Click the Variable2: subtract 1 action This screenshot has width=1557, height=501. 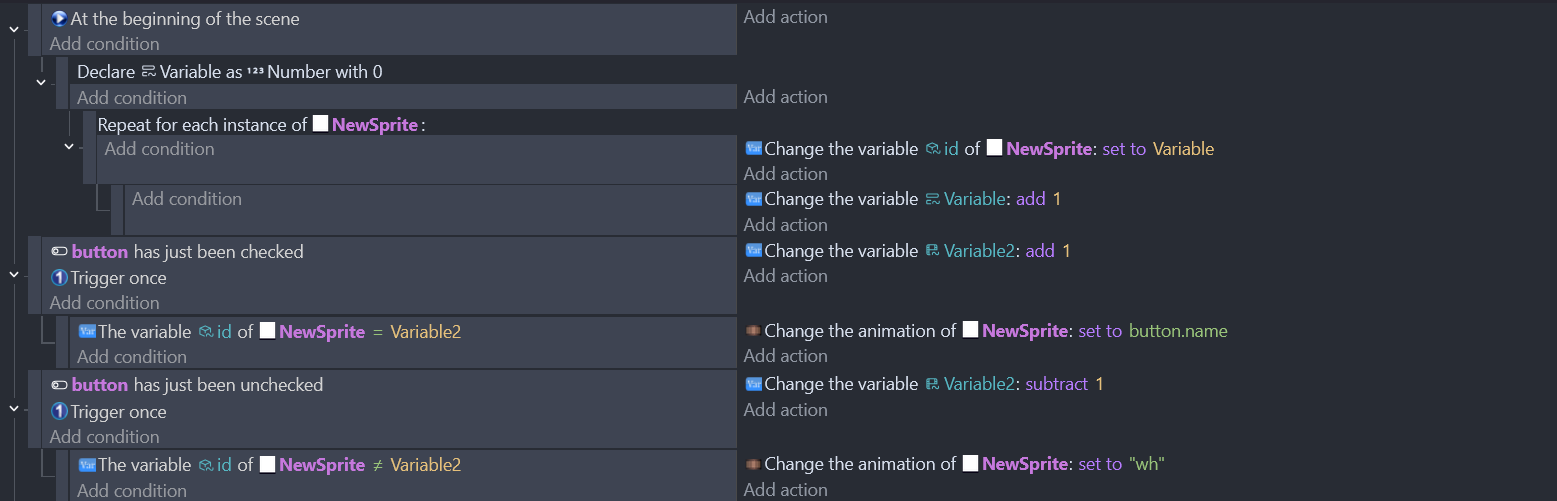click(924, 384)
